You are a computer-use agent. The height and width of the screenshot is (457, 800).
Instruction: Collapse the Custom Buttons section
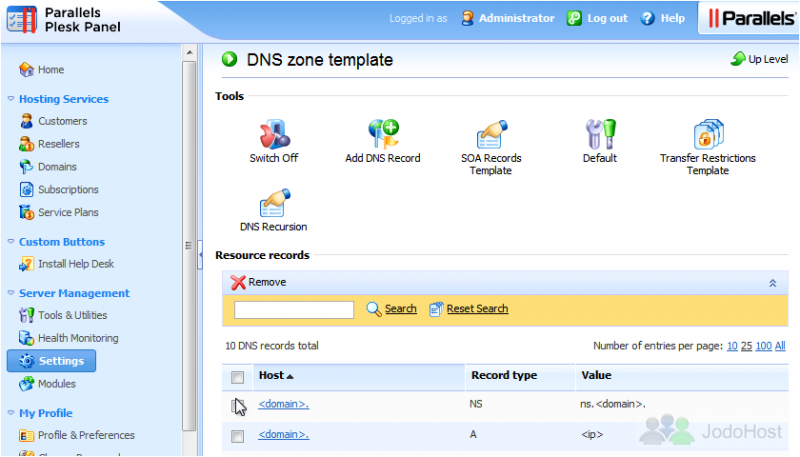click(x=11, y=241)
